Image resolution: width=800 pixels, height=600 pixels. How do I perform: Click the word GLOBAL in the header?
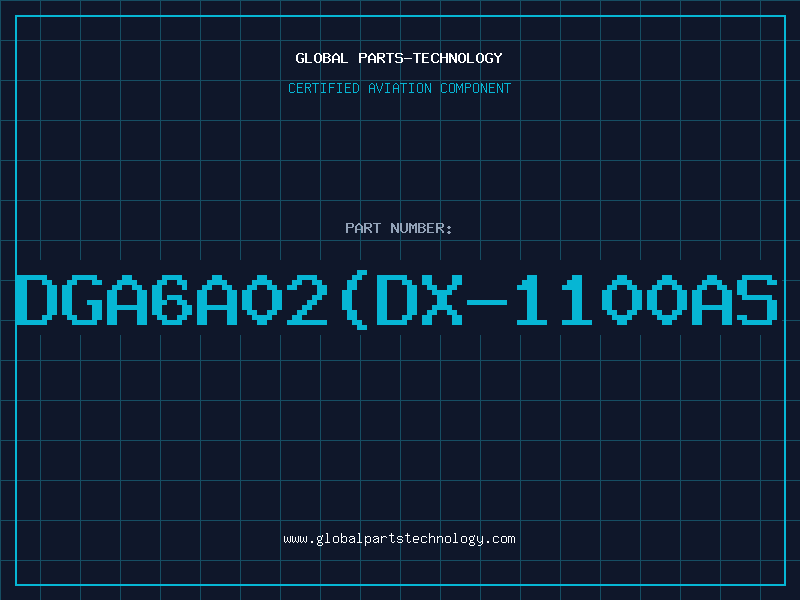coord(321,58)
